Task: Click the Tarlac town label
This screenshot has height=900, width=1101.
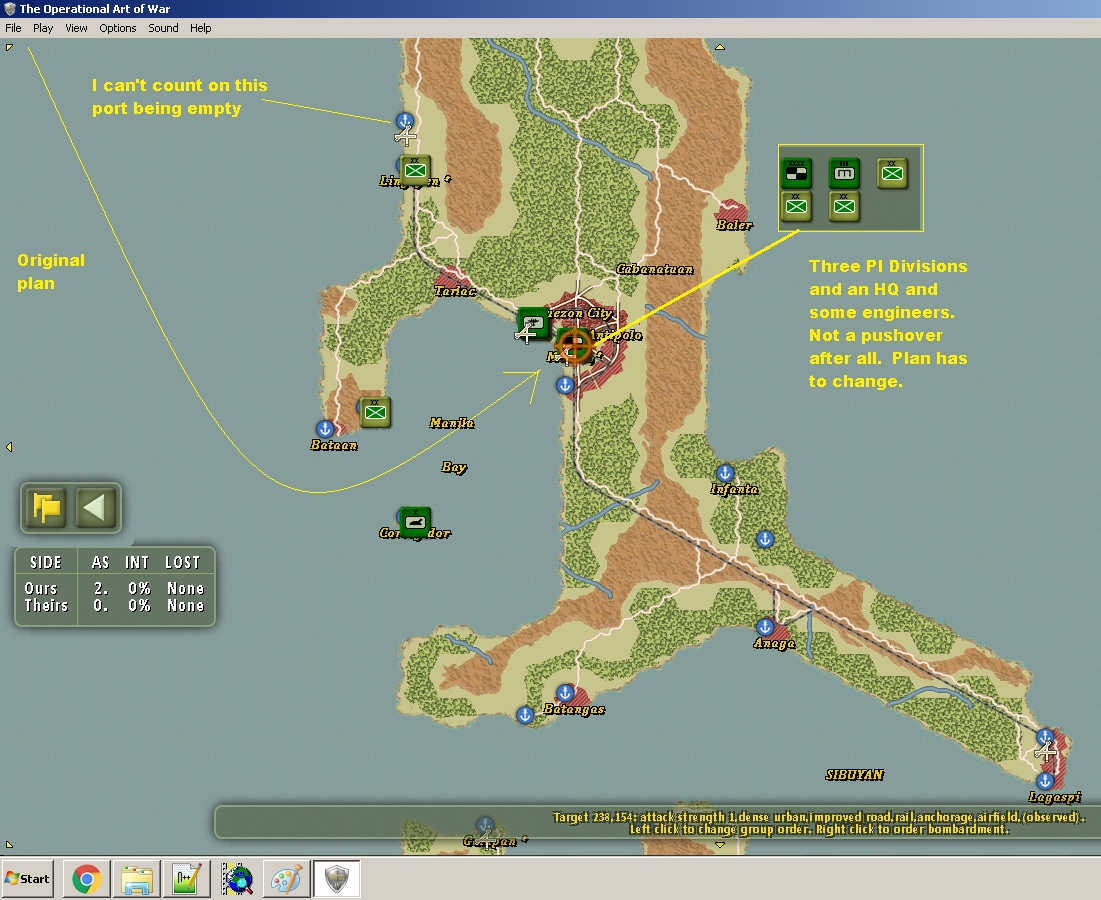Action: pyautogui.click(x=455, y=291)
